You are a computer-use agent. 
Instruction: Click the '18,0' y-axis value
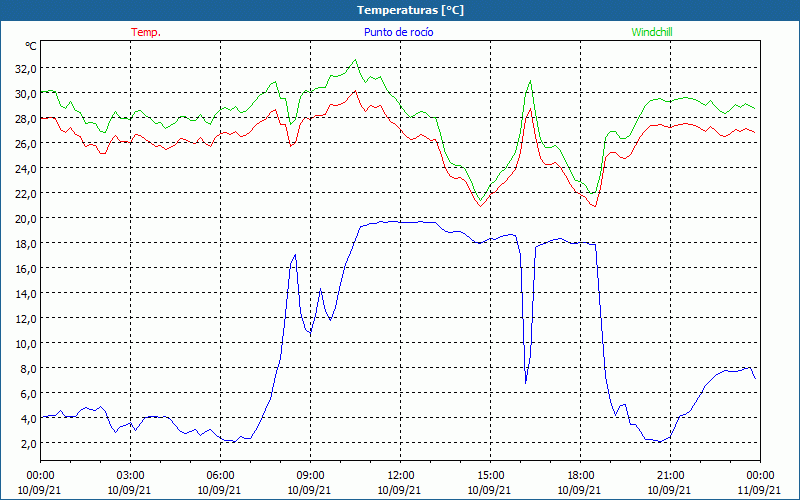pos(26,243)
